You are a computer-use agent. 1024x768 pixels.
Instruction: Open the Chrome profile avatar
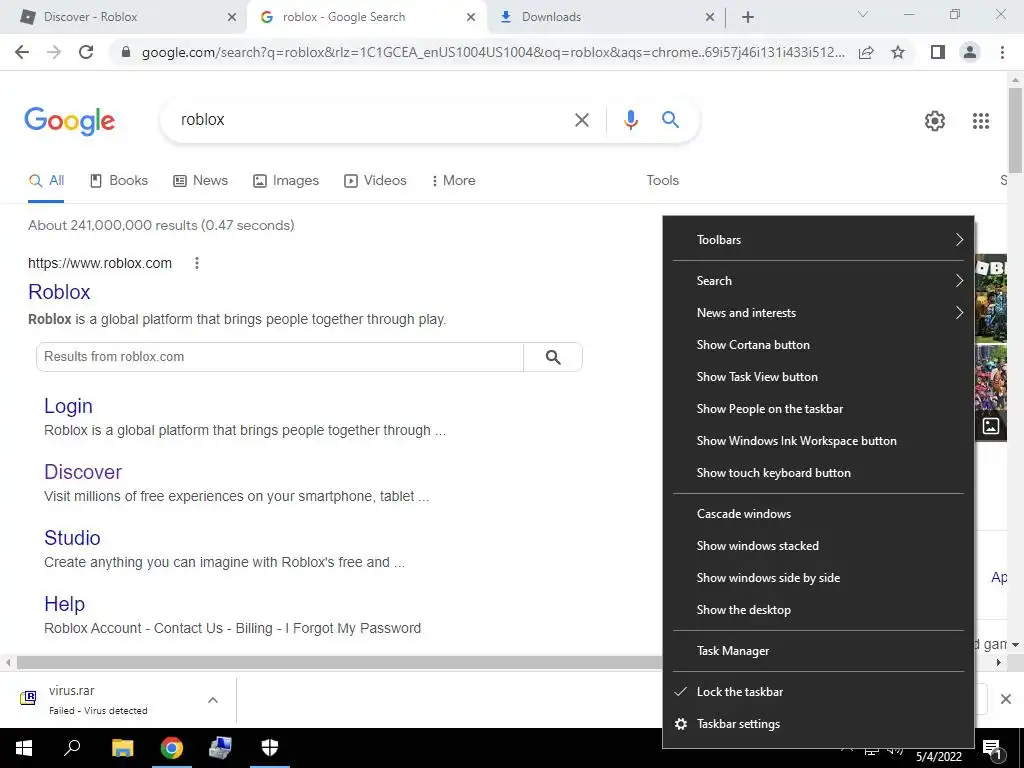point(970,52)
